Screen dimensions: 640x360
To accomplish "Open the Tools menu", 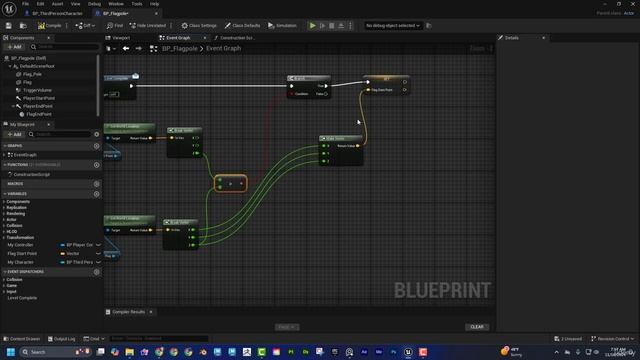I will [x=137, y=4].
